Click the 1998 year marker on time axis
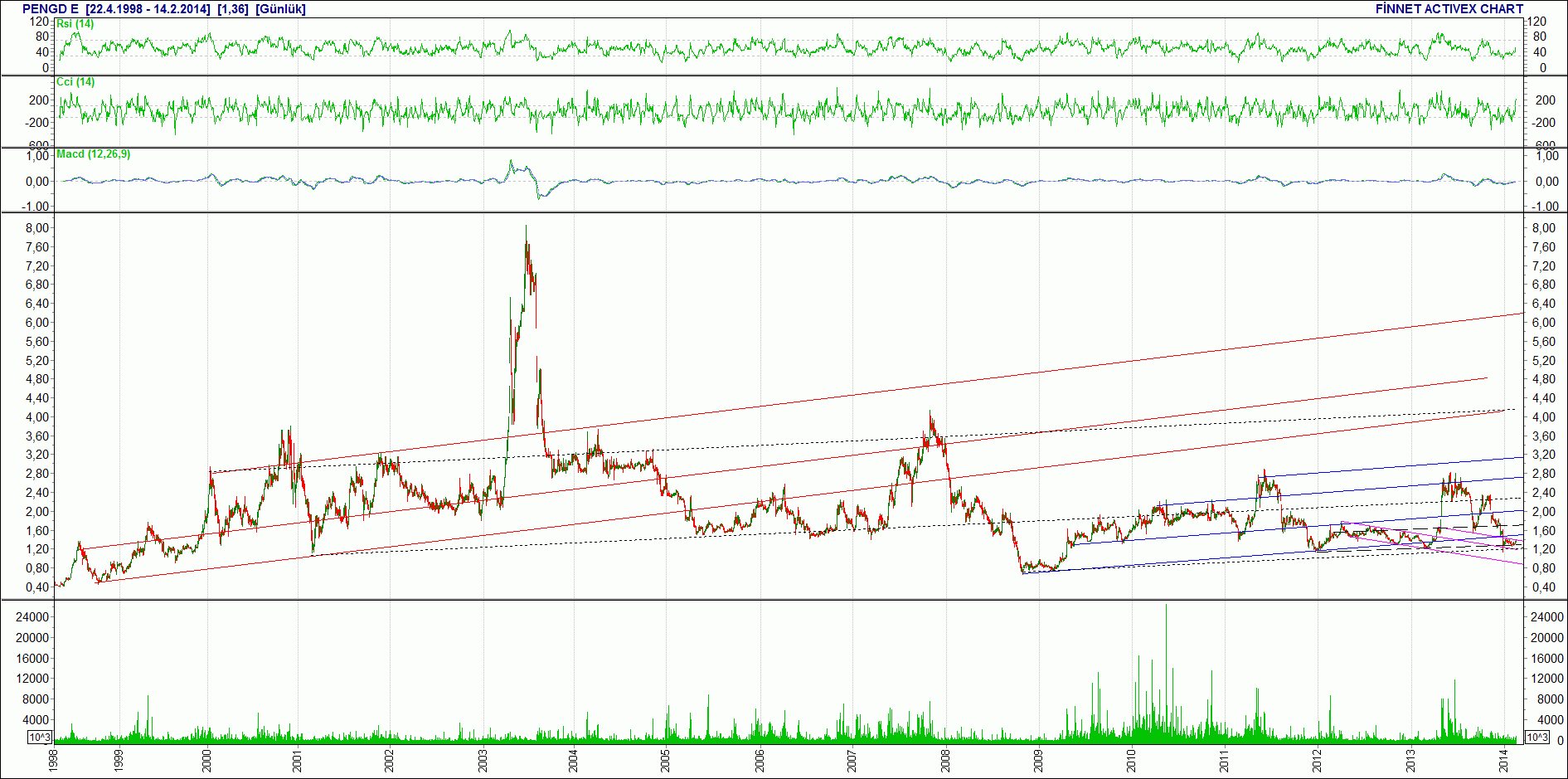 (52, 761)
